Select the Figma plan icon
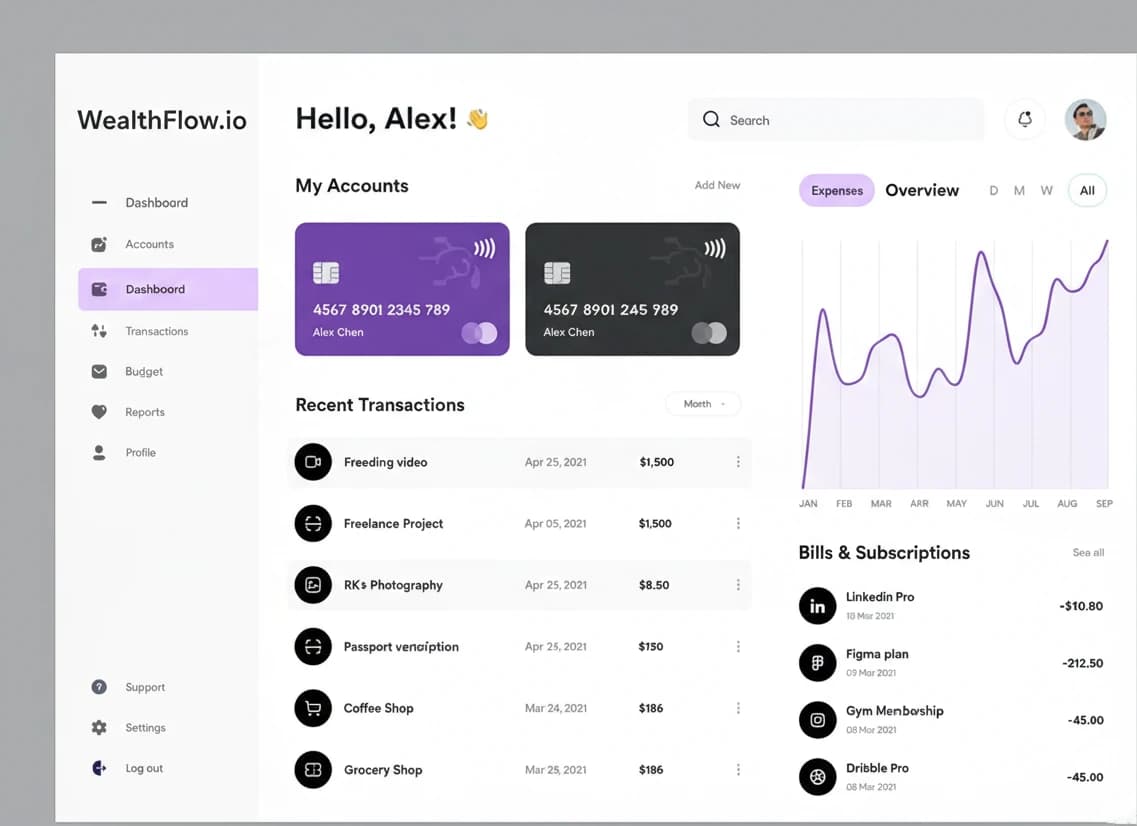This screenshot has height=826, width=1137. [817, 663]
